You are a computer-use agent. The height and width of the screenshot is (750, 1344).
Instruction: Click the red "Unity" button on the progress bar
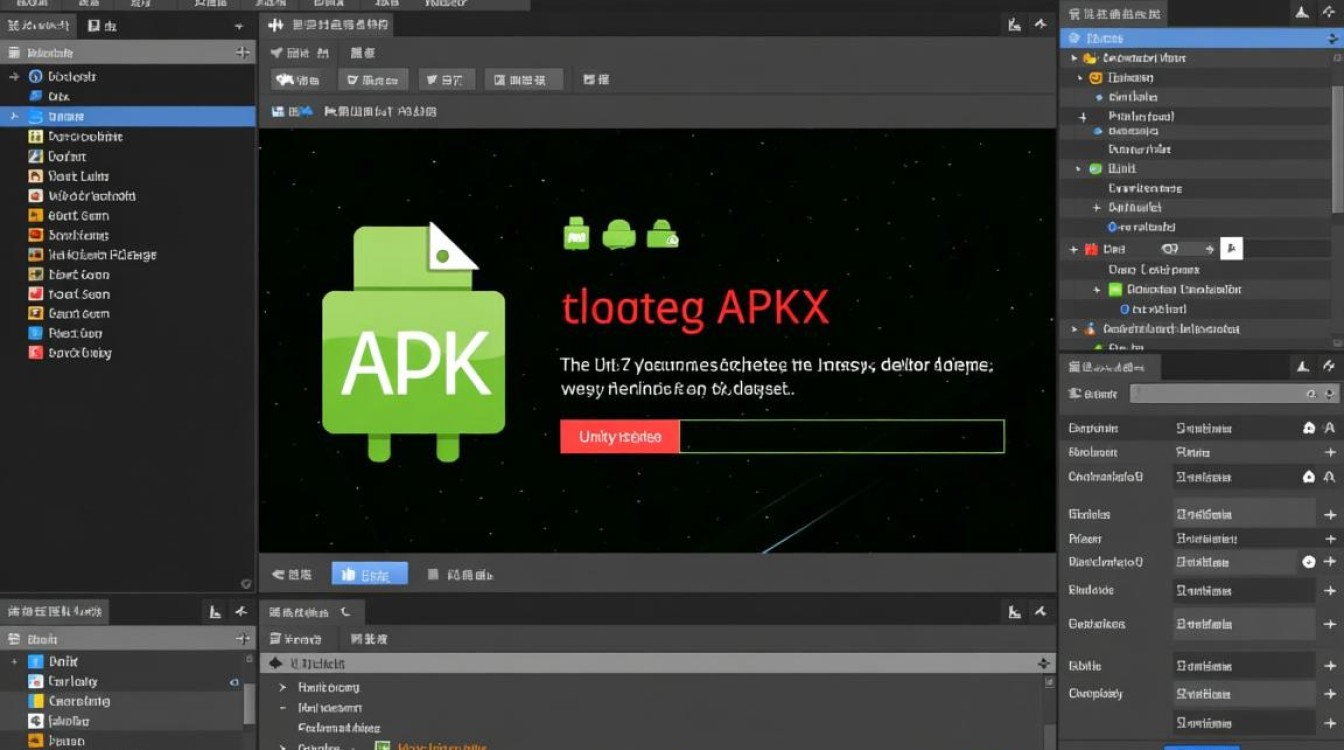pos(620,437)
